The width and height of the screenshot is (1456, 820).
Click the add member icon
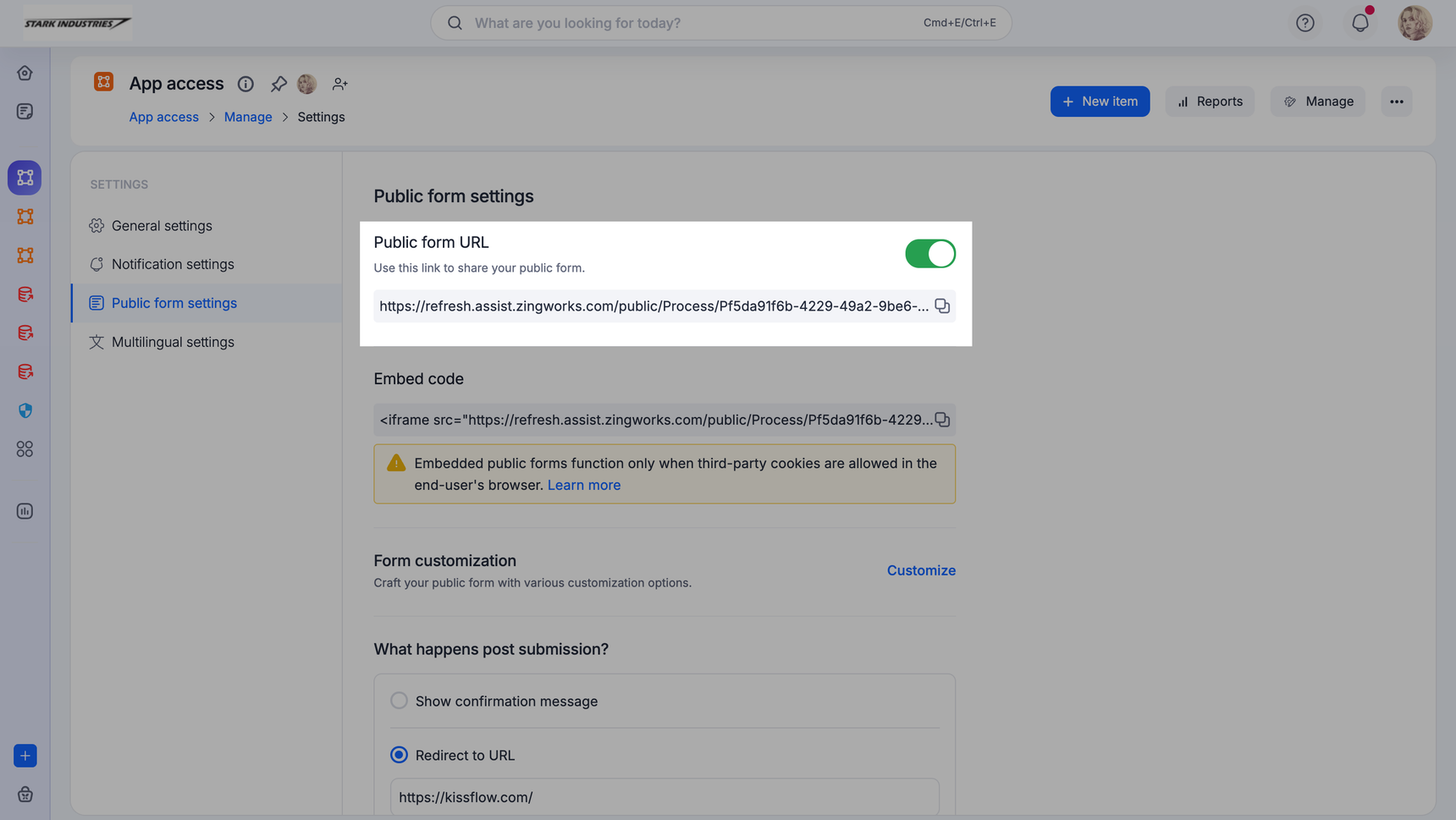[339, 84]
